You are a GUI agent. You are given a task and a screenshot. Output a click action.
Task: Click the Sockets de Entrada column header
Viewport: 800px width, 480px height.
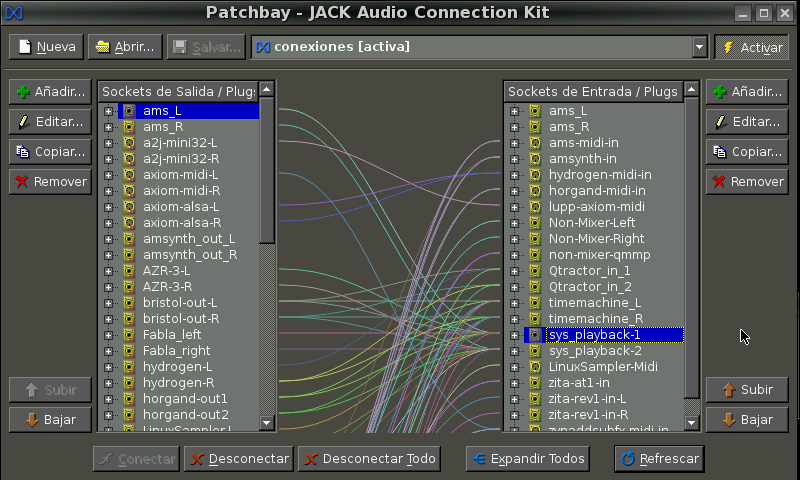coord(593,91)
